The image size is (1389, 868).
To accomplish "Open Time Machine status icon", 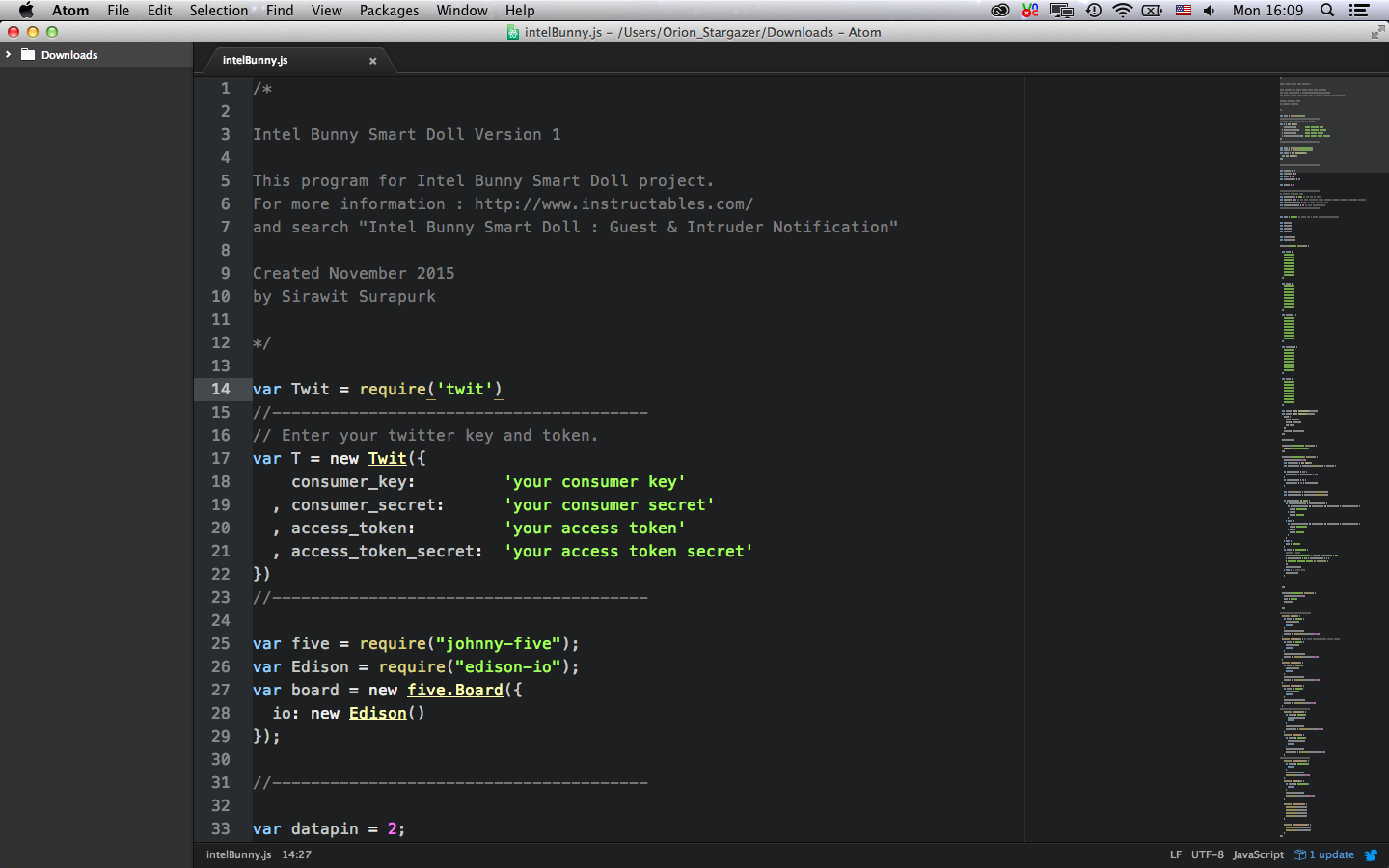I will 1093,11.
